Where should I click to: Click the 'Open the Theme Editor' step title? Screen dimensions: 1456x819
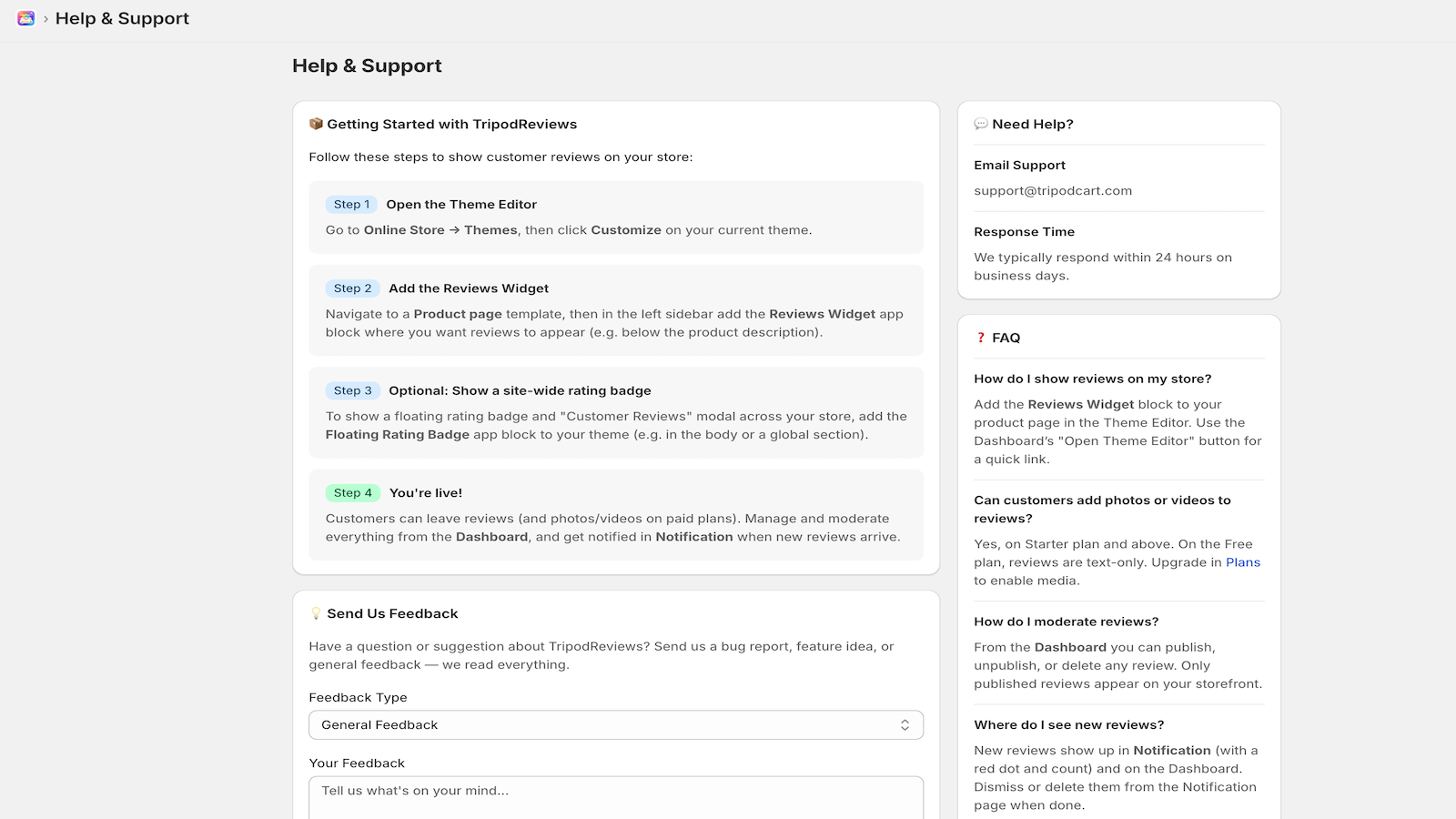461,205
